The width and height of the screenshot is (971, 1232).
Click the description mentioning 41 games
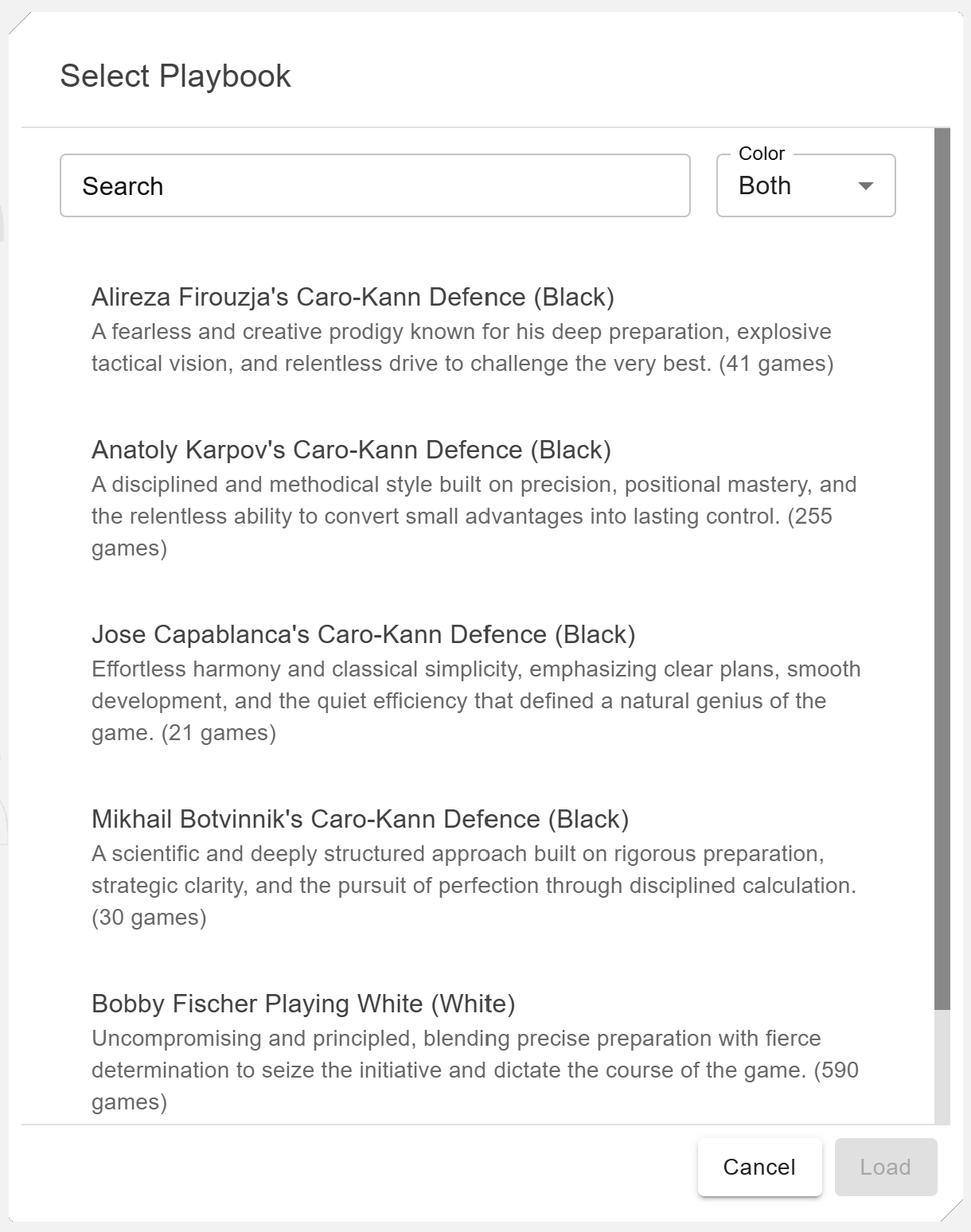pos(462,348)
